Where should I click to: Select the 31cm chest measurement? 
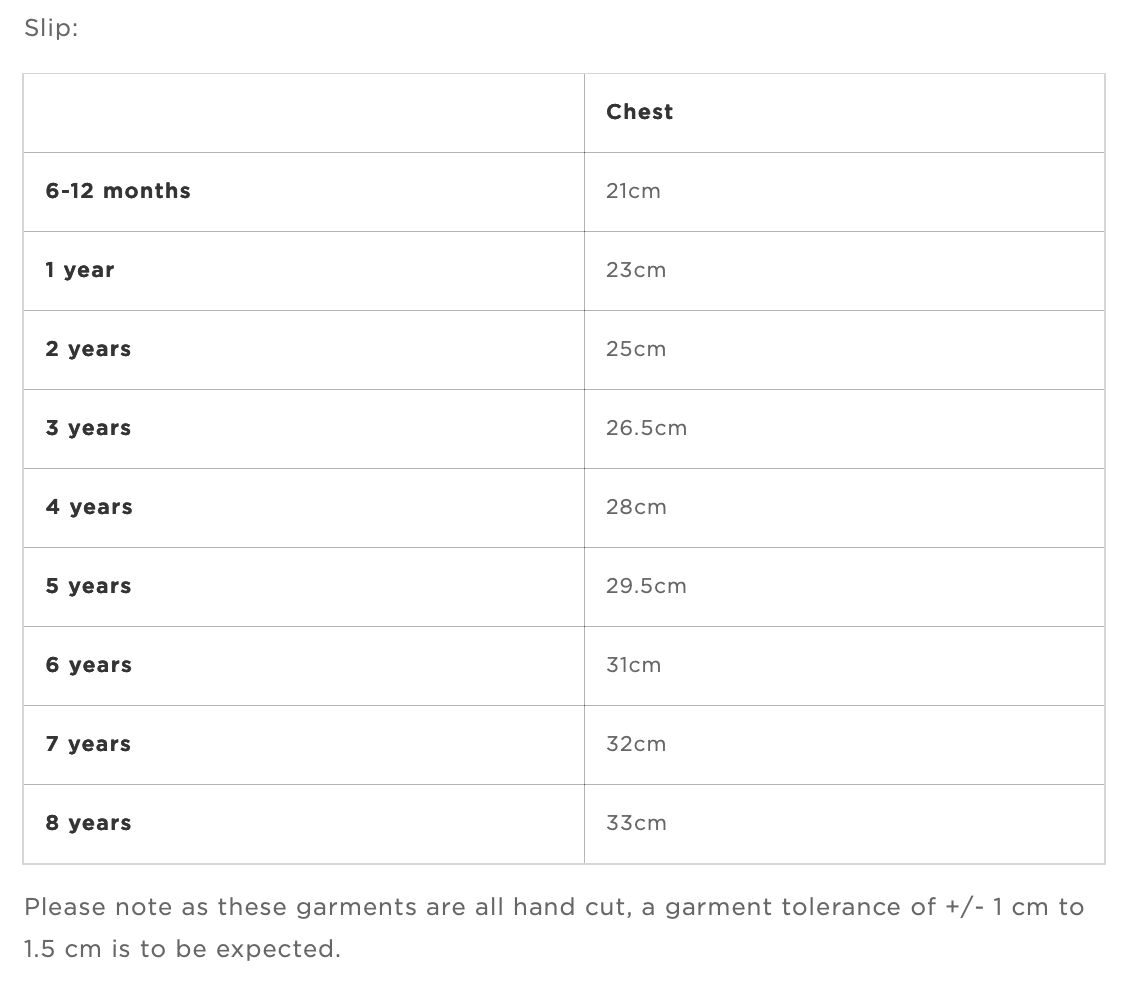coord(633,665)
